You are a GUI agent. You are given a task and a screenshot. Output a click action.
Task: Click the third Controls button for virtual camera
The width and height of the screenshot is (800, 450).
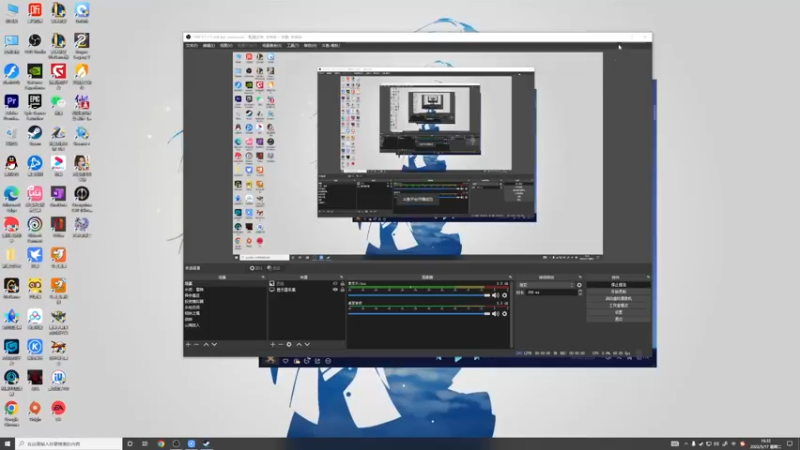618,298
